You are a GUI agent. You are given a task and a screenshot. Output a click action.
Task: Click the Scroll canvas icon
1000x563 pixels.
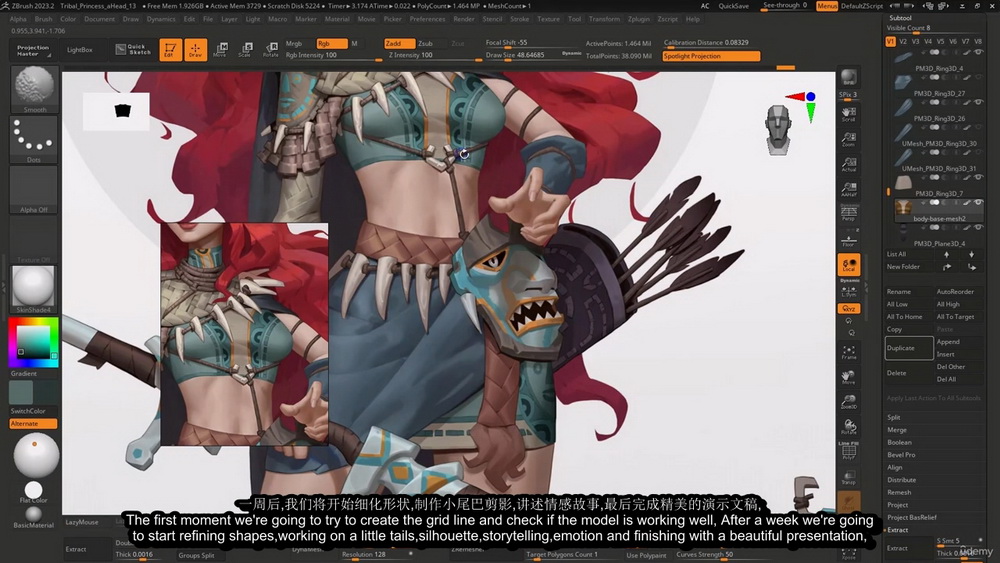click(x=849, y=115)
